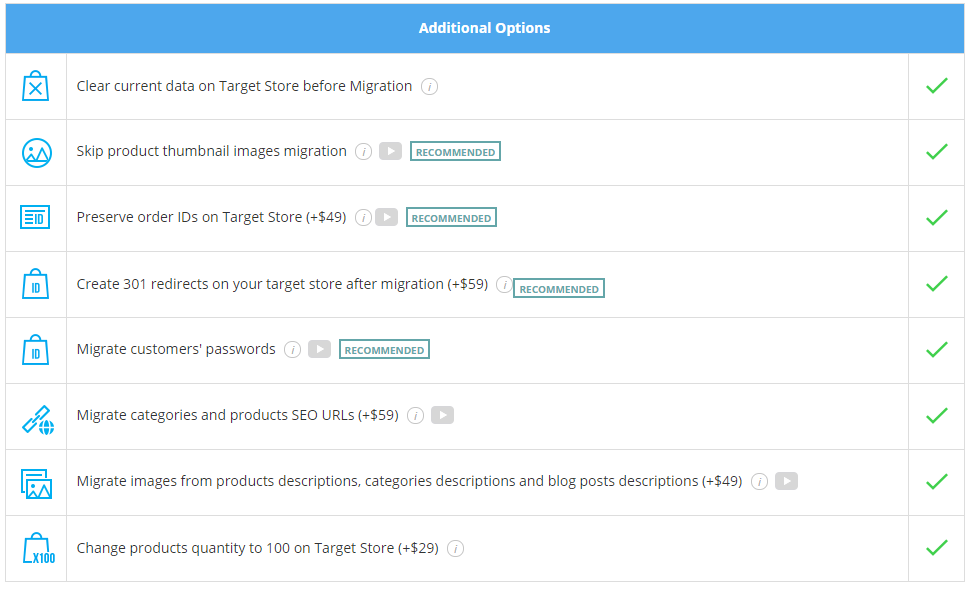Image resolution: width=966 pixels, height=591 pixels.
Task: Toggle off Skip product thumbnail images migration
Action: (936, 152)
